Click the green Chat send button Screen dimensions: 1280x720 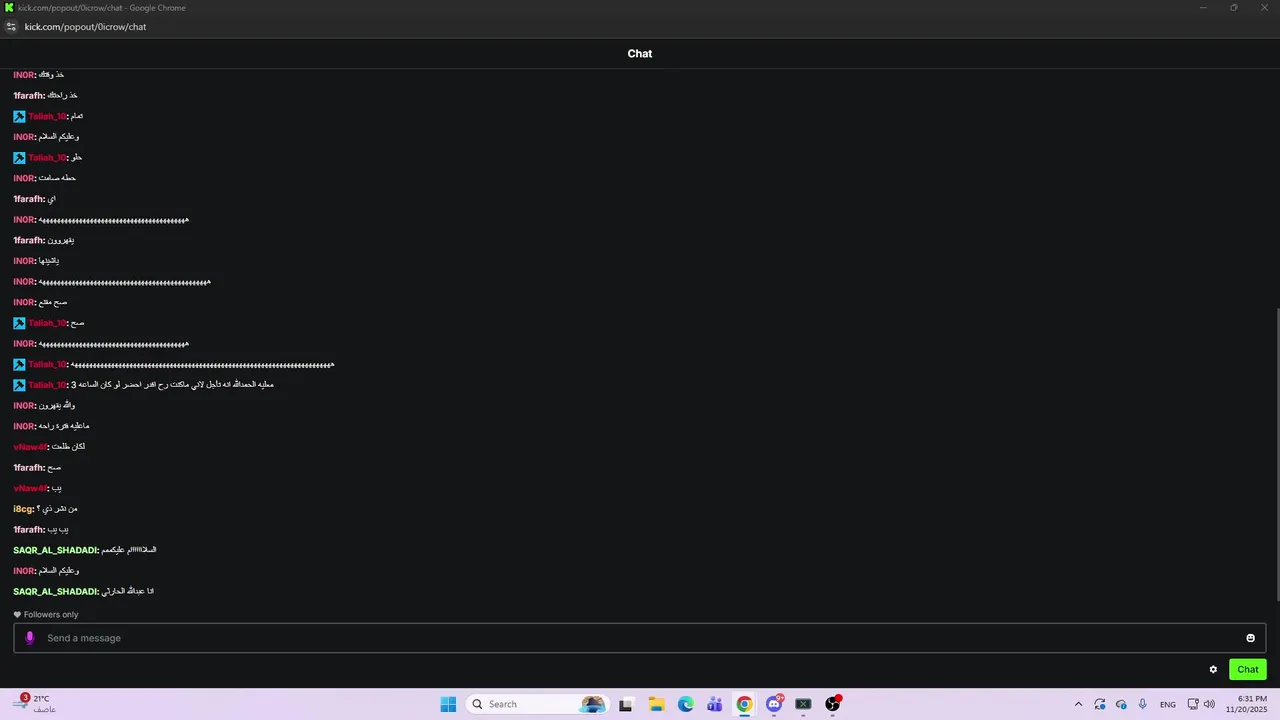1248,670
